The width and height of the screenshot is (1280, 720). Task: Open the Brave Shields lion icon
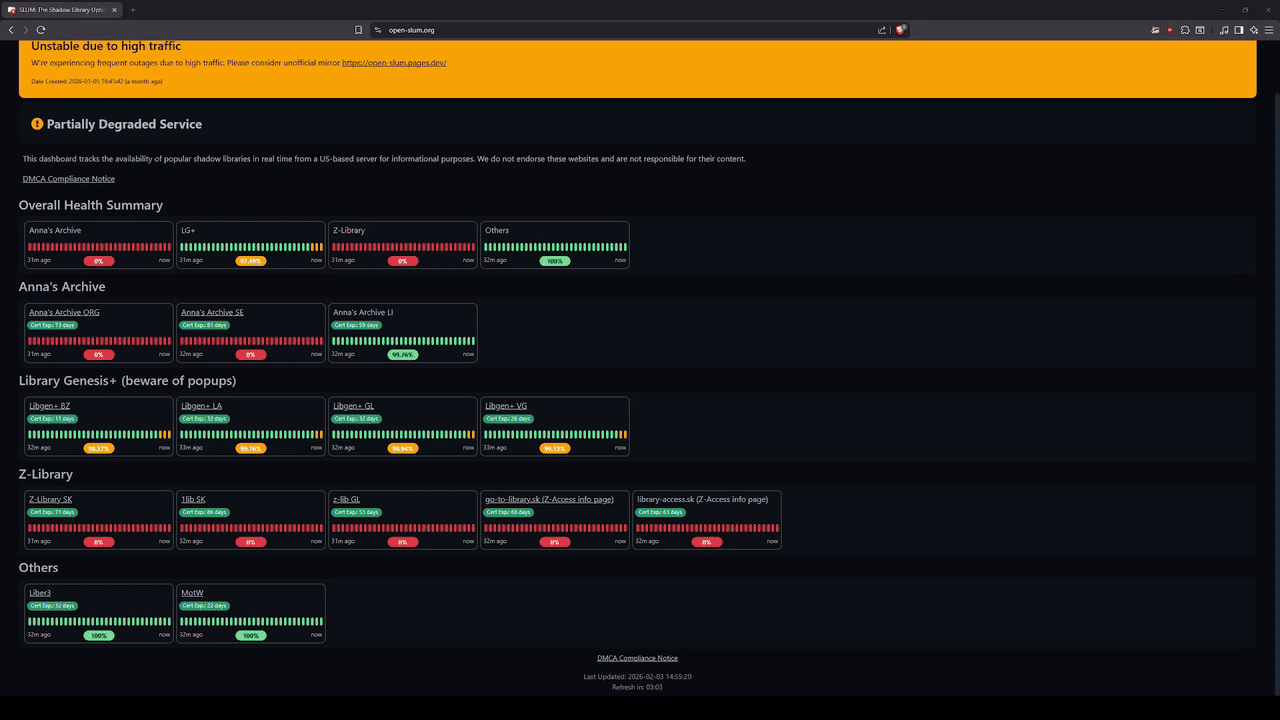900,30
